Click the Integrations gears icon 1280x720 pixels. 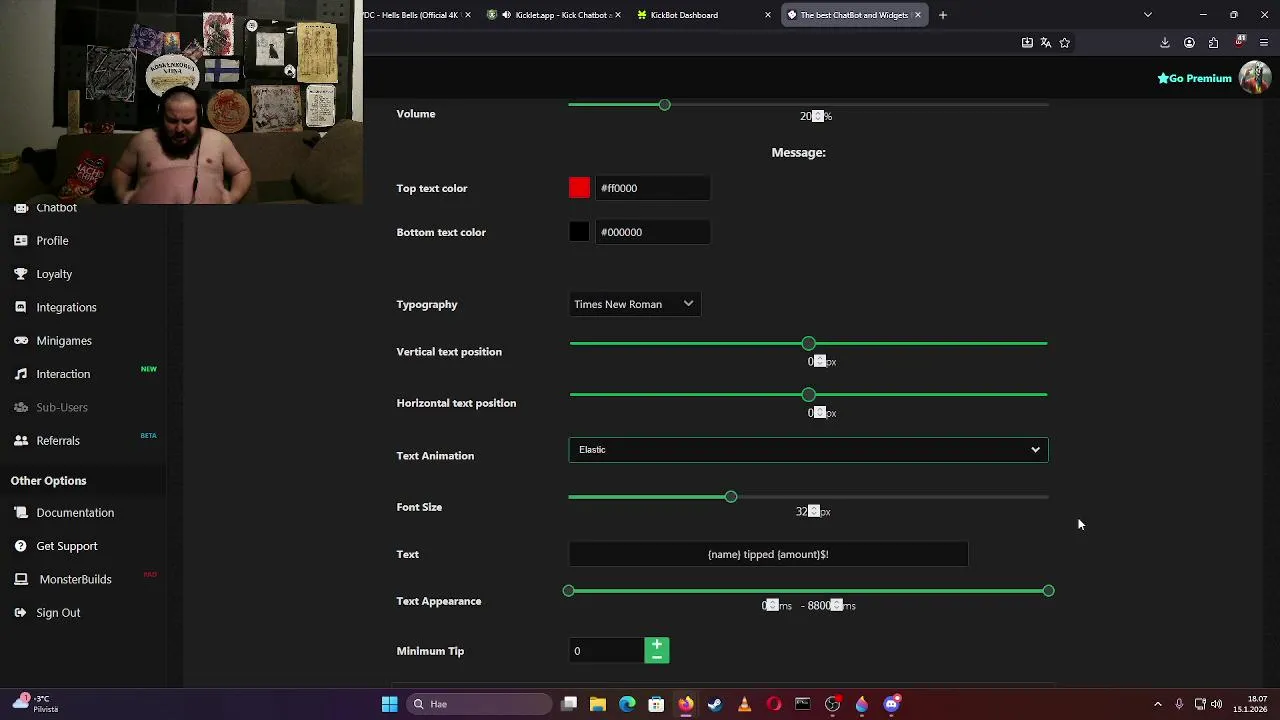(21, 307)
